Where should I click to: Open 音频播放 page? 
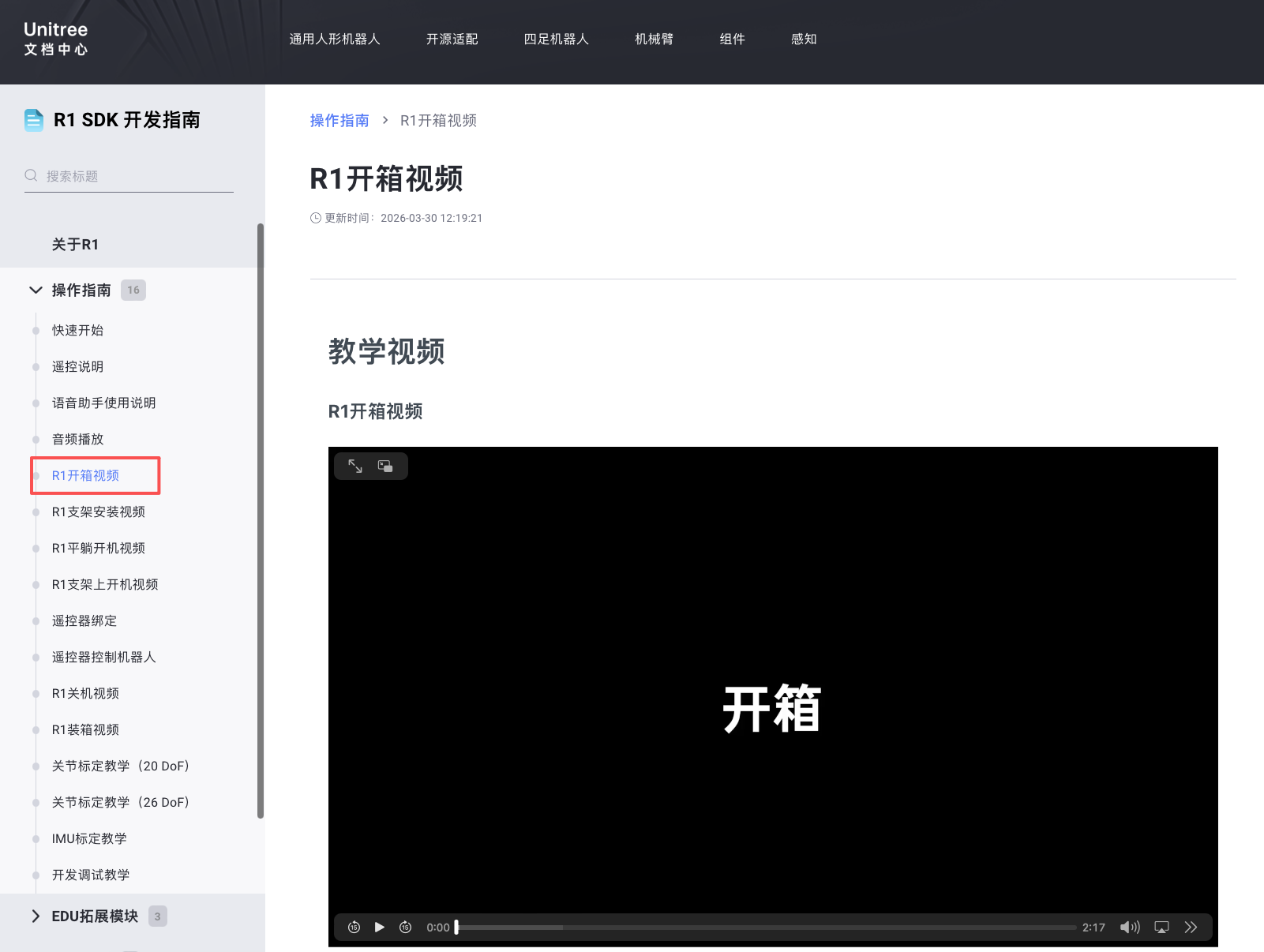(x=77, y=439)
